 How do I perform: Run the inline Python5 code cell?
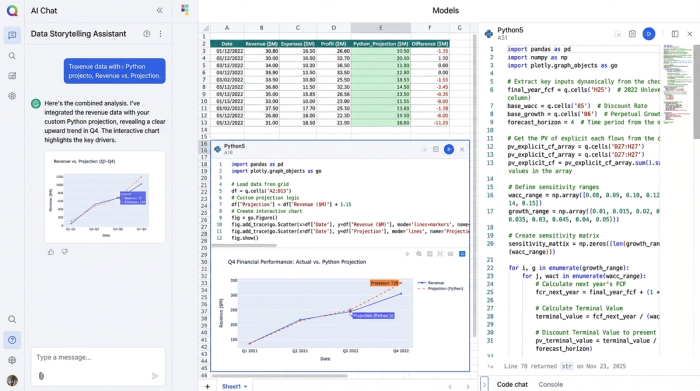(449, 150)
